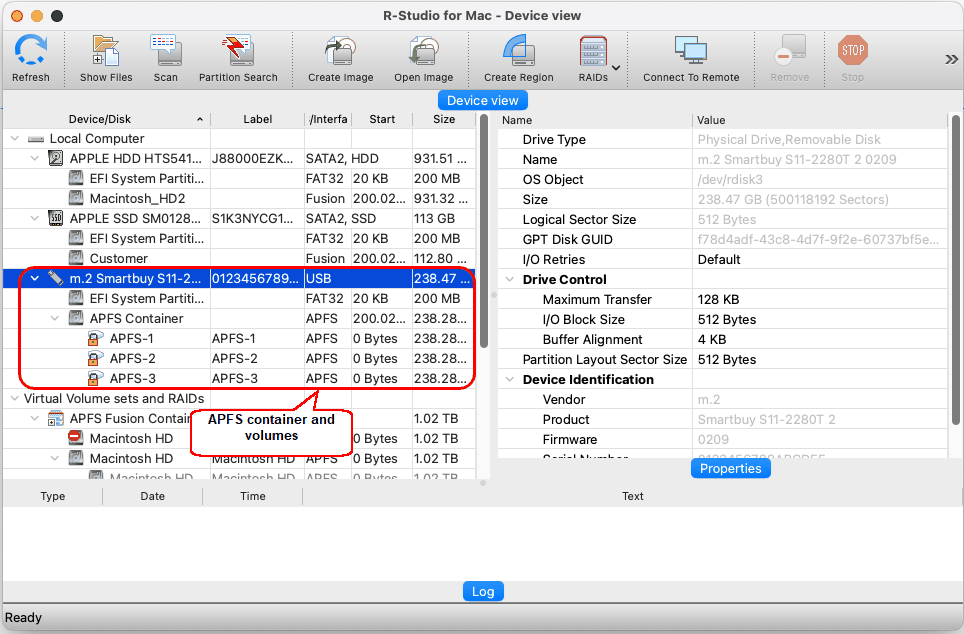964x634 pixels.
Task: Switch to the Properties tab
Action: click(730, 469)
